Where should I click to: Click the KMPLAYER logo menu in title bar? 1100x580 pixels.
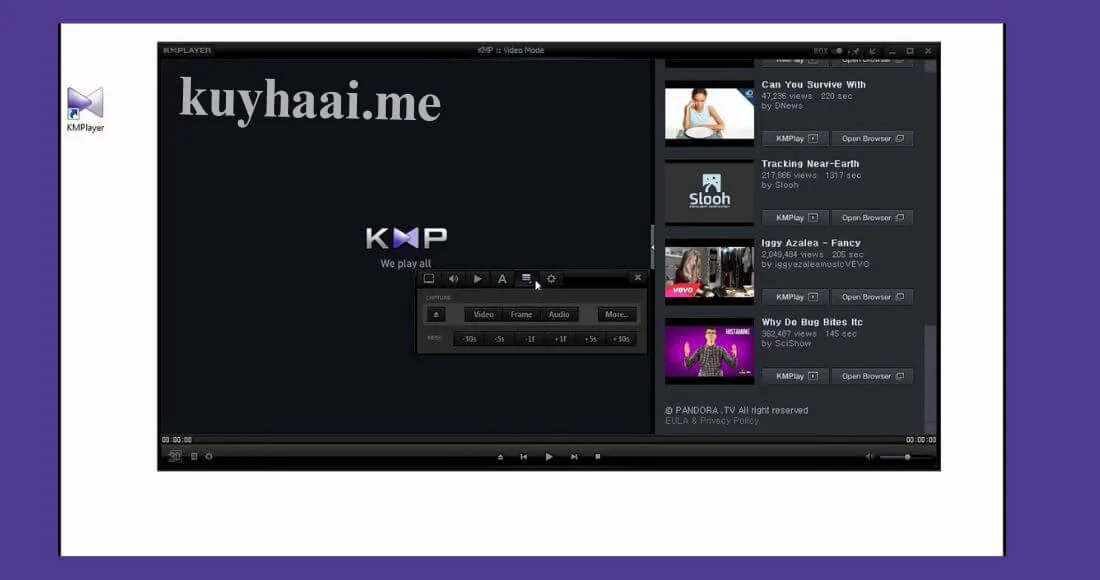coord(187,50)
